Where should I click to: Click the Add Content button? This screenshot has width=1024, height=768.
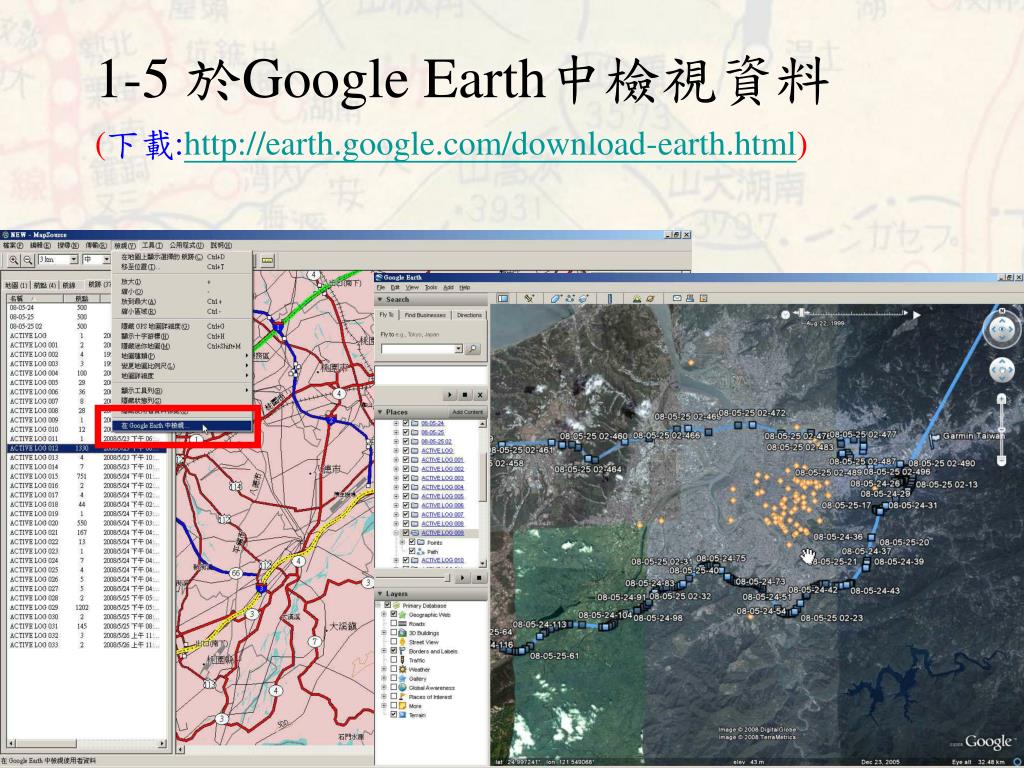[x=468, y=412]
